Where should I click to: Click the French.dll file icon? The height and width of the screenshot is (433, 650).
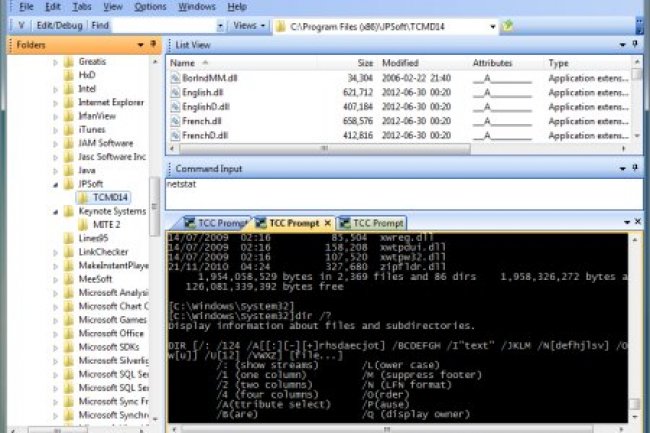pyautogui.click(x=175, y=121)
